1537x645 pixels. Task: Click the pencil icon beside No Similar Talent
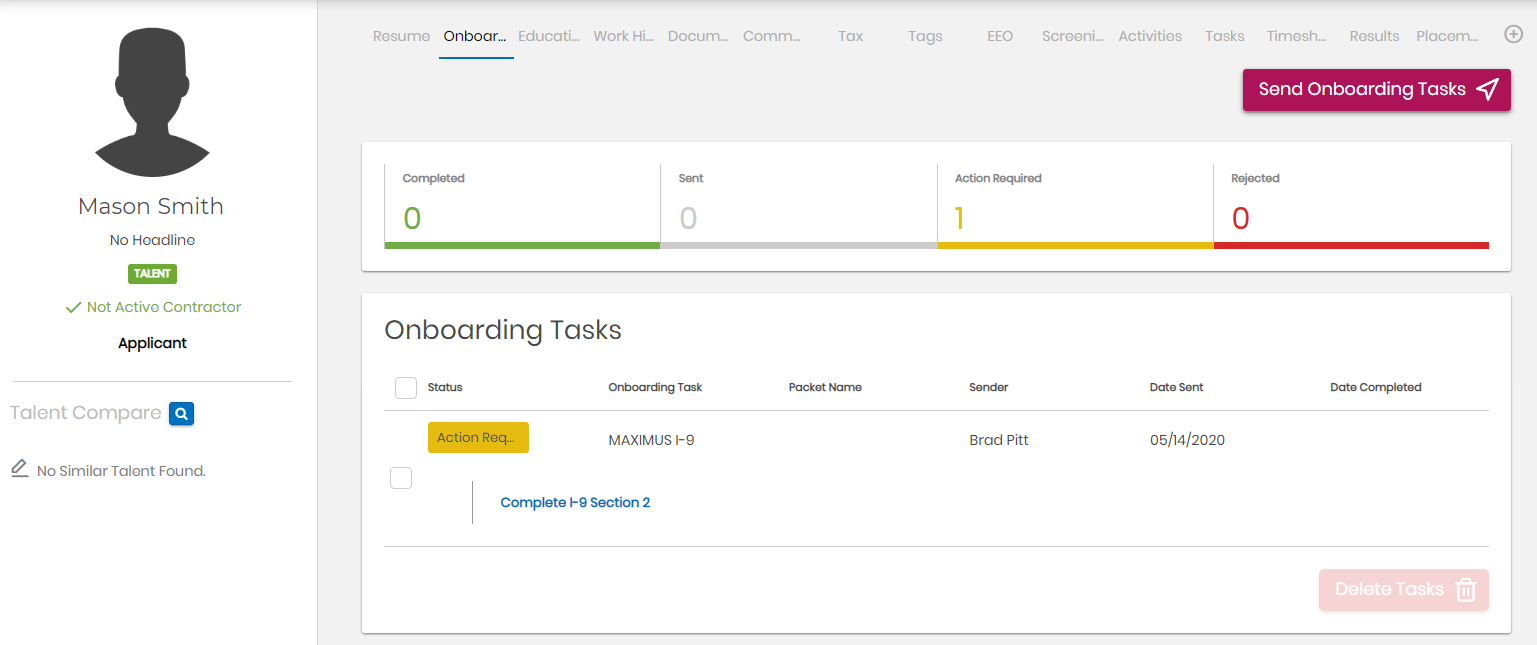point(19,468)
